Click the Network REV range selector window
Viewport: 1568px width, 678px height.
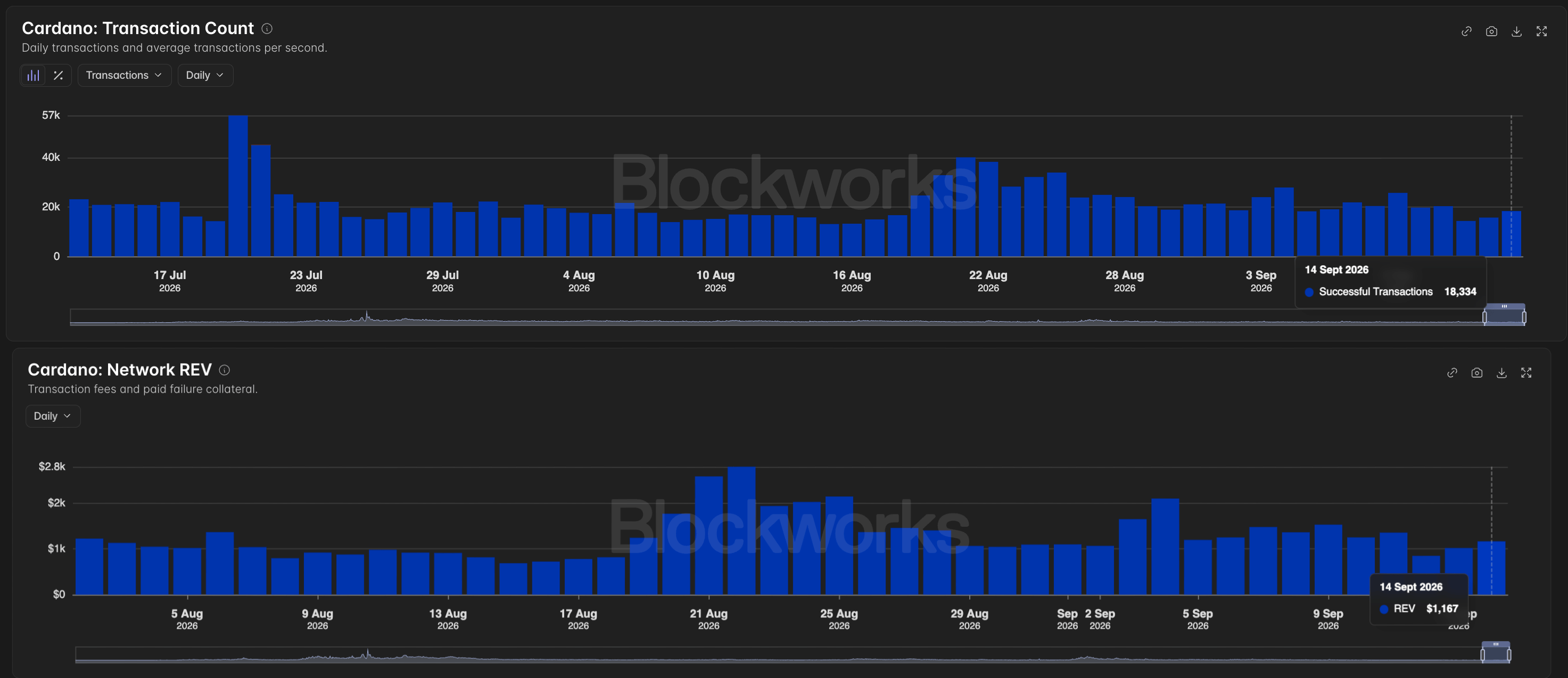1496,652
